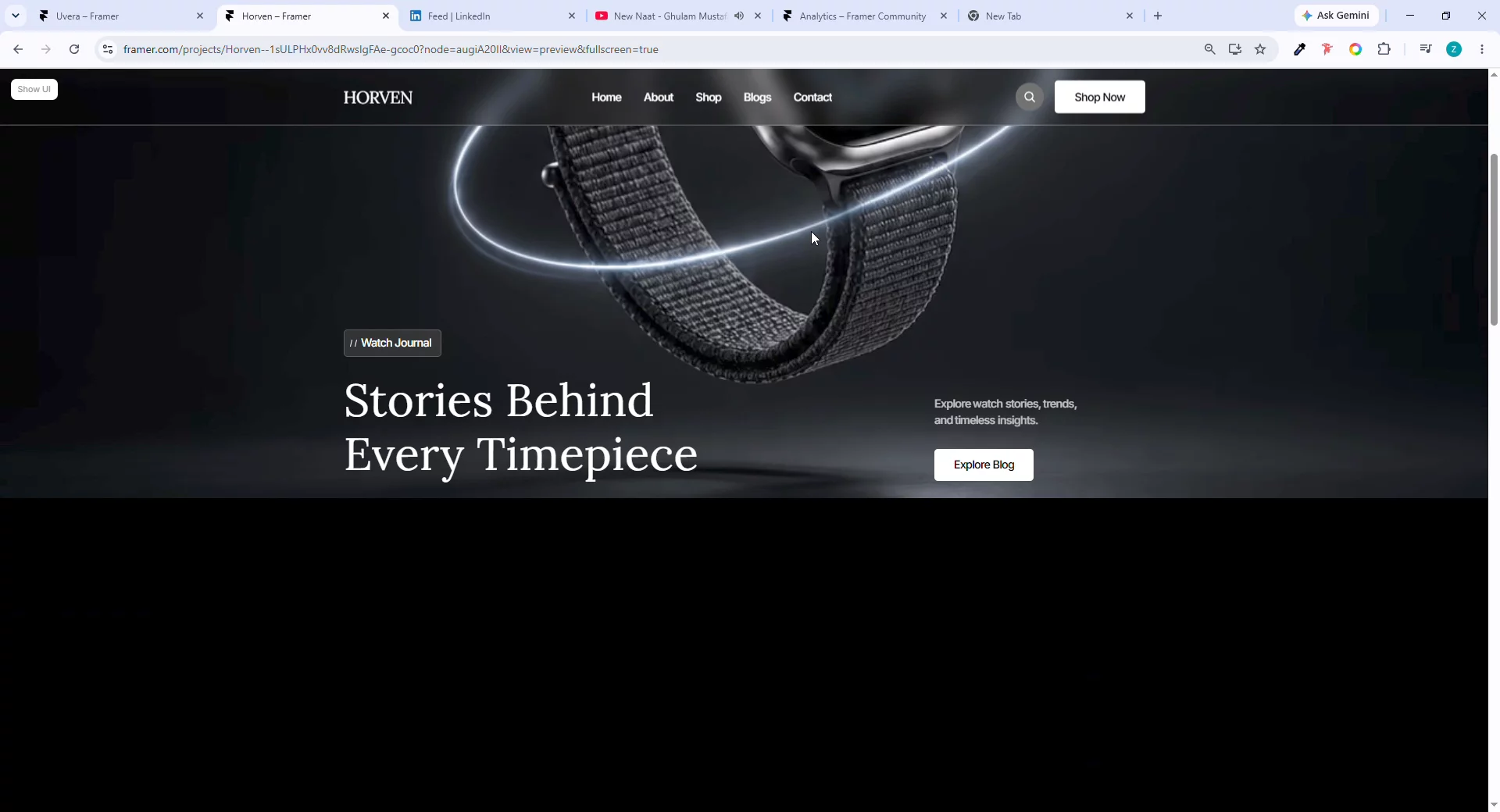Click the zoom magnifier in address bar
Viewport: 1500px width, 812px height.
pyautogui.click(x=1209, y=49)
